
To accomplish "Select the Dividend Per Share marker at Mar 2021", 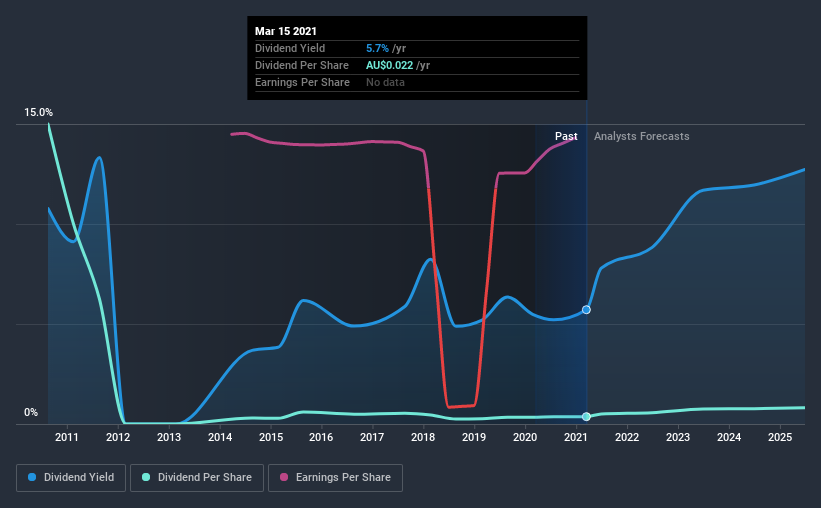I will [x=586, y=416].
